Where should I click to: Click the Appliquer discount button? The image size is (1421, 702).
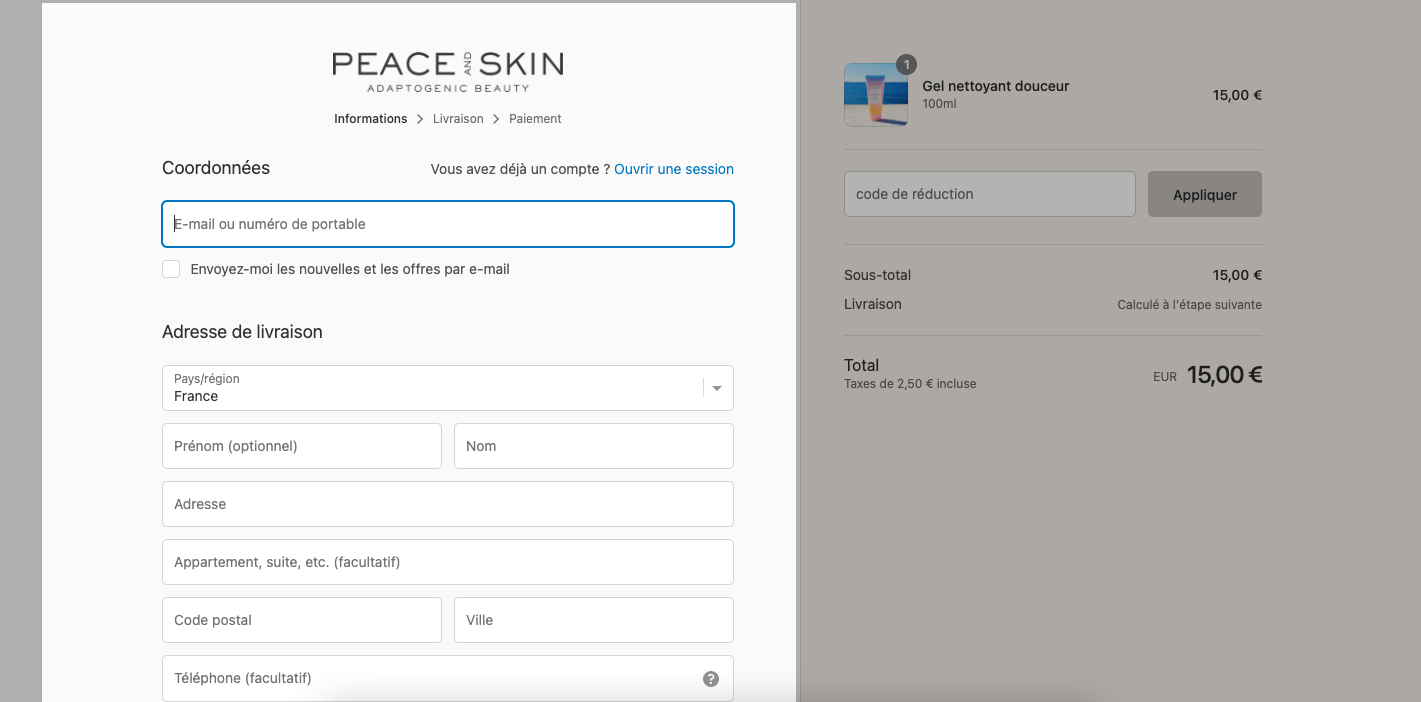click(1205, 194)
